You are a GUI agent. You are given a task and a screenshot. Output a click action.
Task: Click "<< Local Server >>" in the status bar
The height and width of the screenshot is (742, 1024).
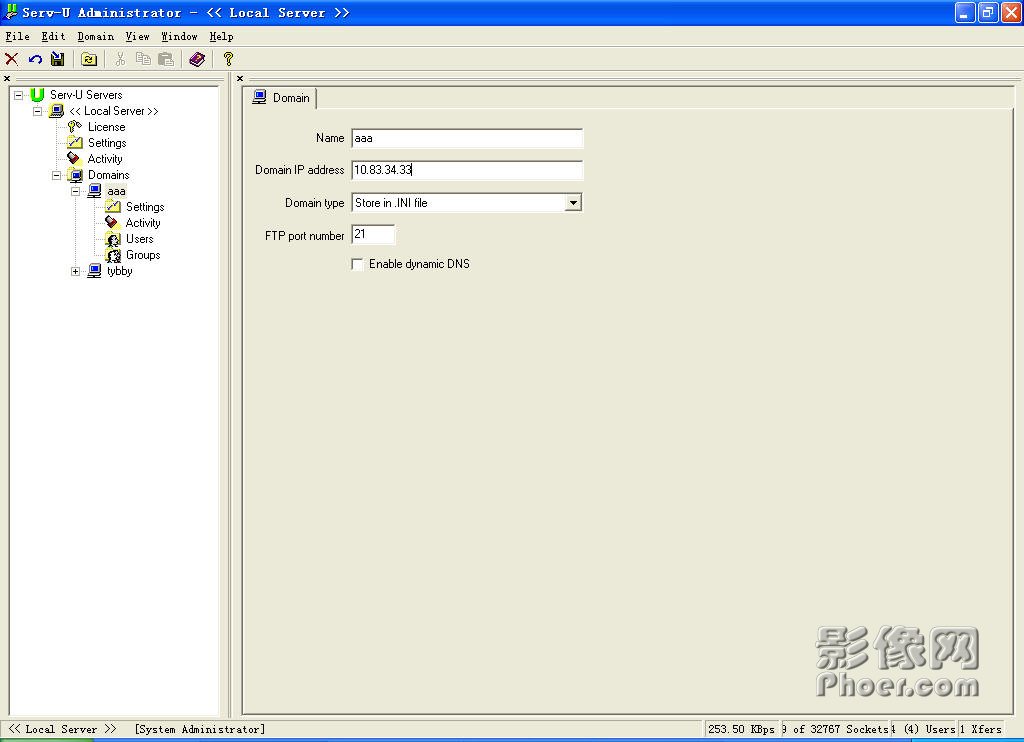[x=62, y=729]
